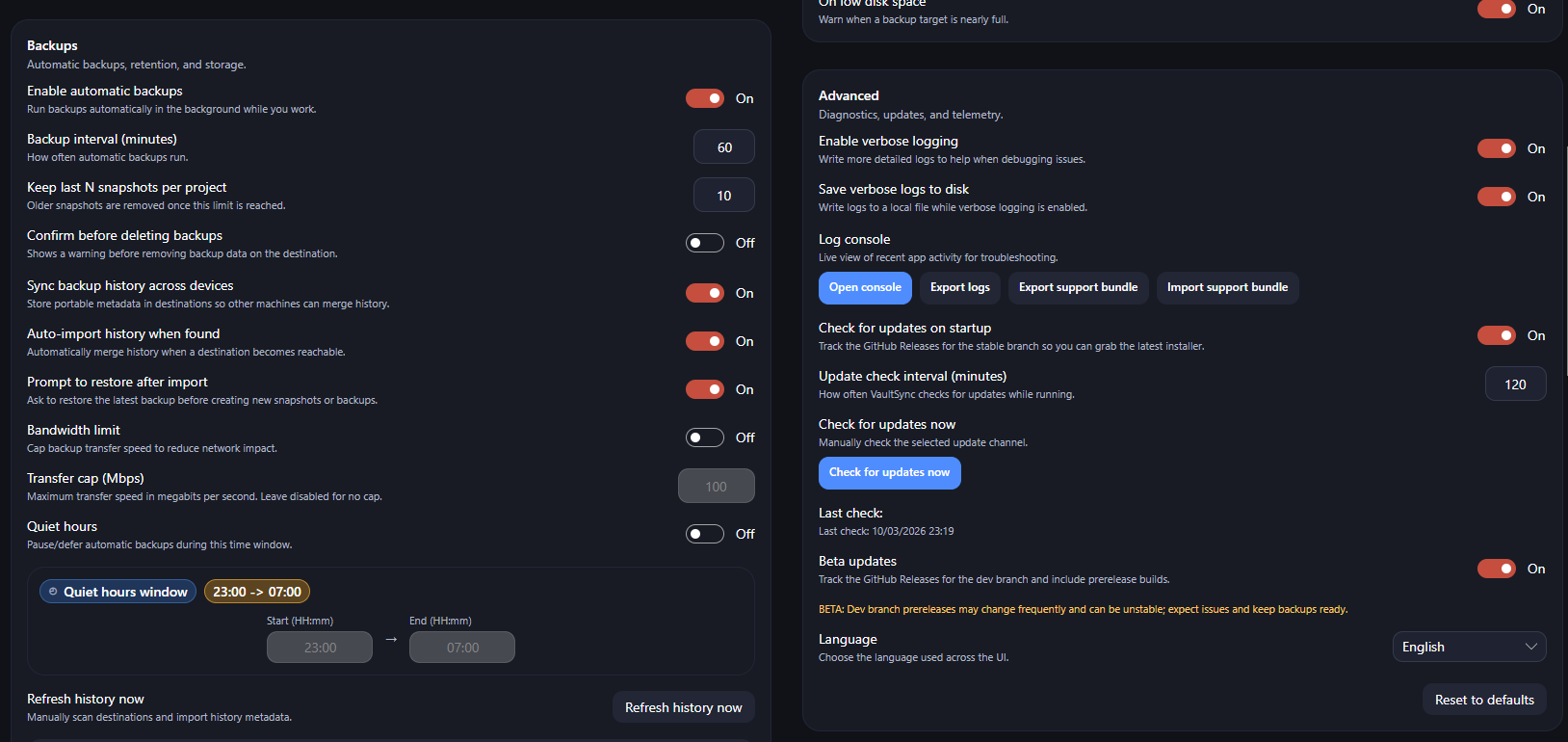This screenshot has height=742, width=1568.
Task: Reset all settings to defaults
Action: pos(1484,699)
